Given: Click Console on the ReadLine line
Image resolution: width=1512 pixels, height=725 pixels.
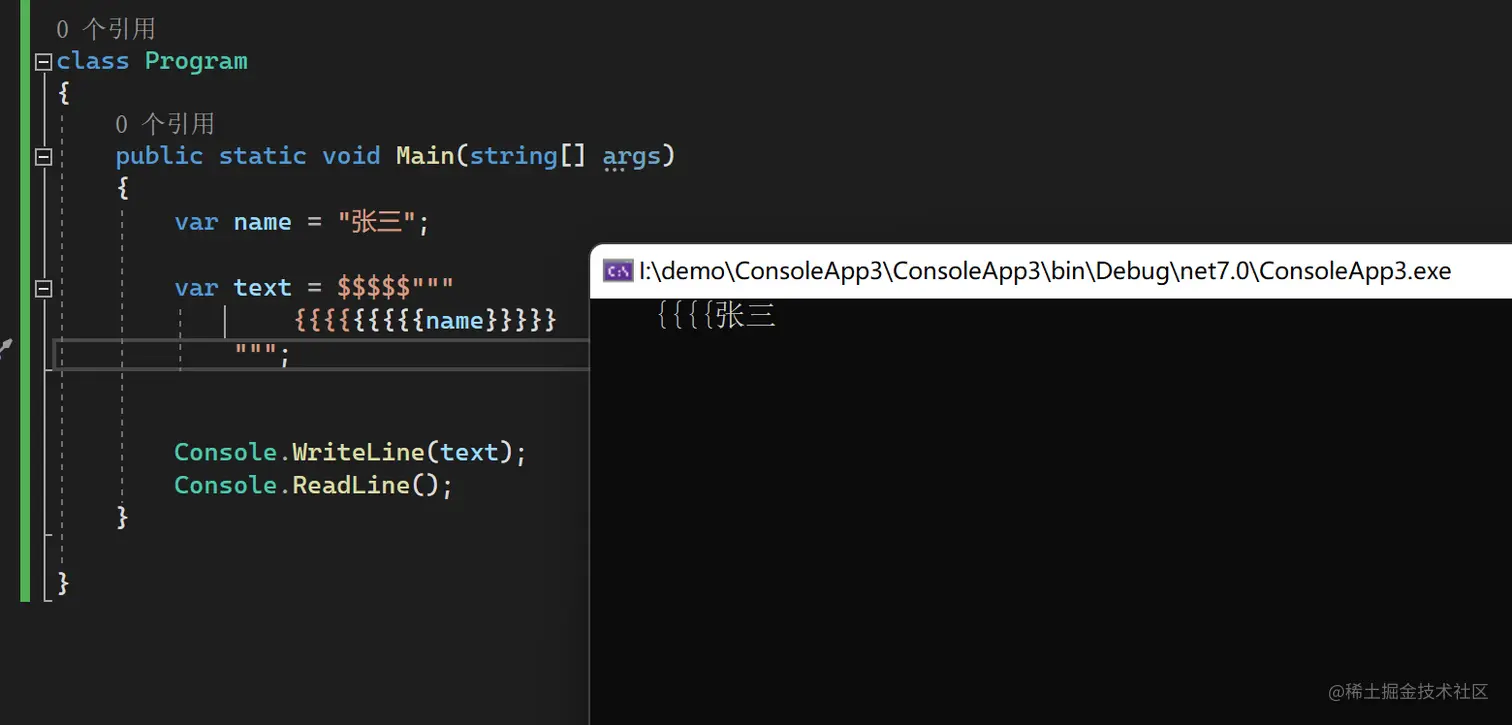Looking at the screenshot, I should [x=226, y=485].
